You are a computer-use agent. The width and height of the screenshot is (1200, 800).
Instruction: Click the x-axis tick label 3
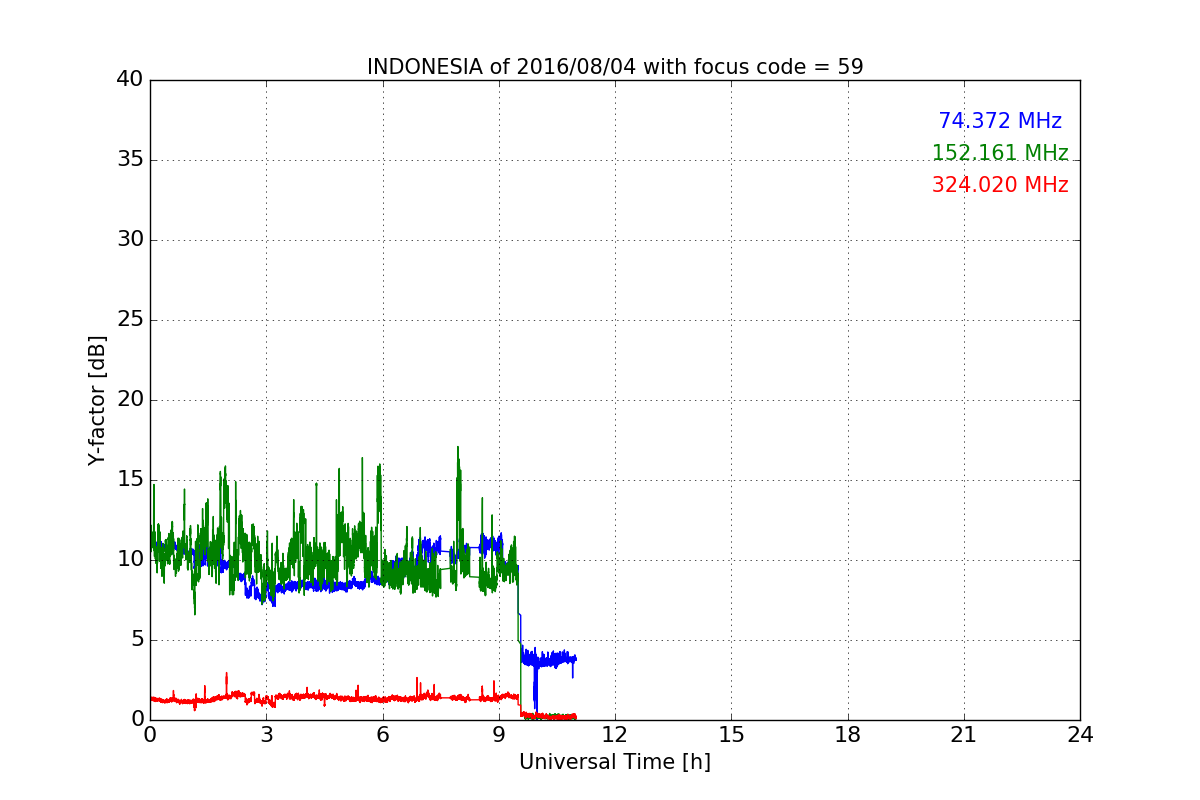[266, 735]
